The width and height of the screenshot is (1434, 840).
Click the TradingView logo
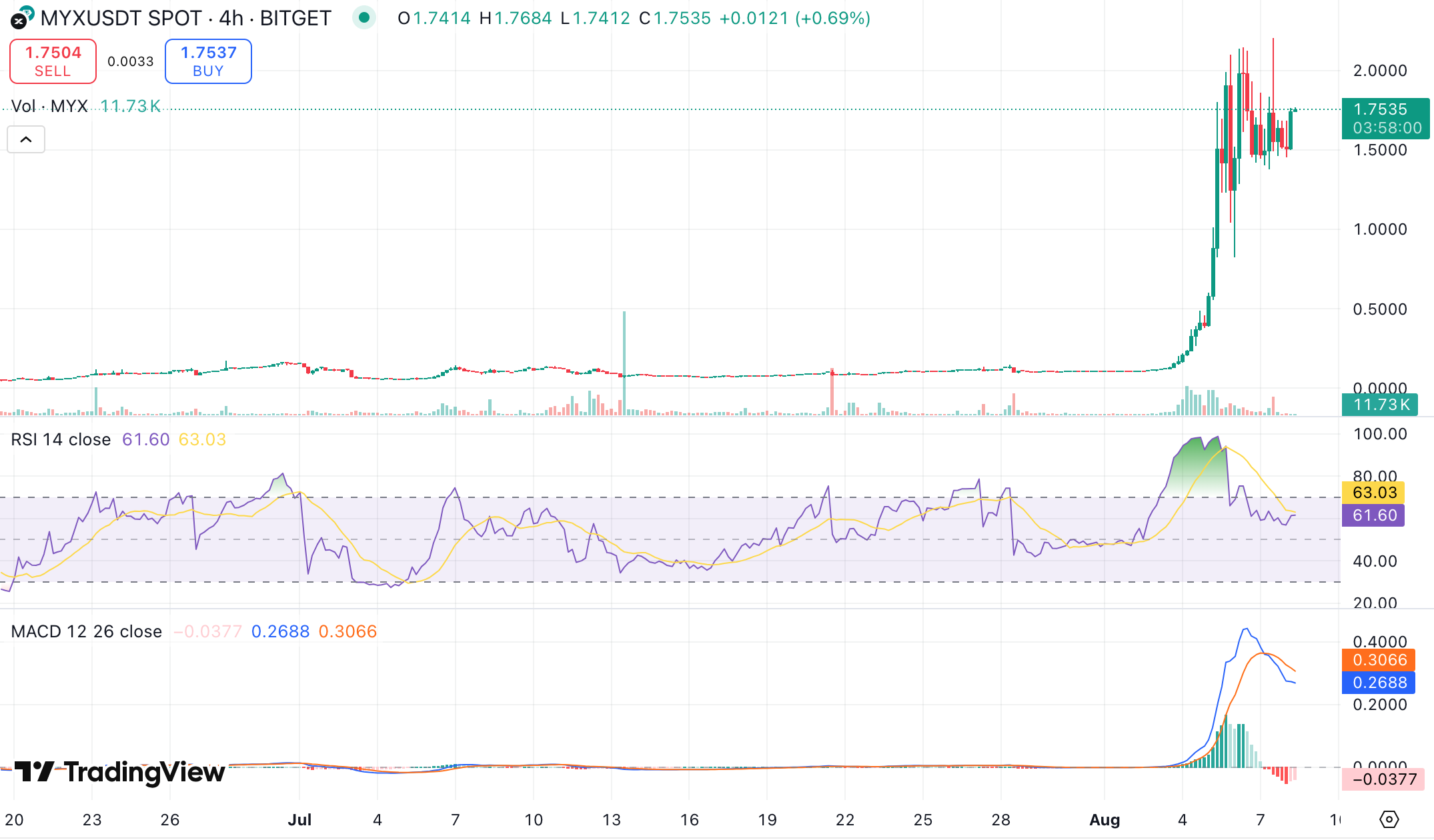tap(120, 772)
